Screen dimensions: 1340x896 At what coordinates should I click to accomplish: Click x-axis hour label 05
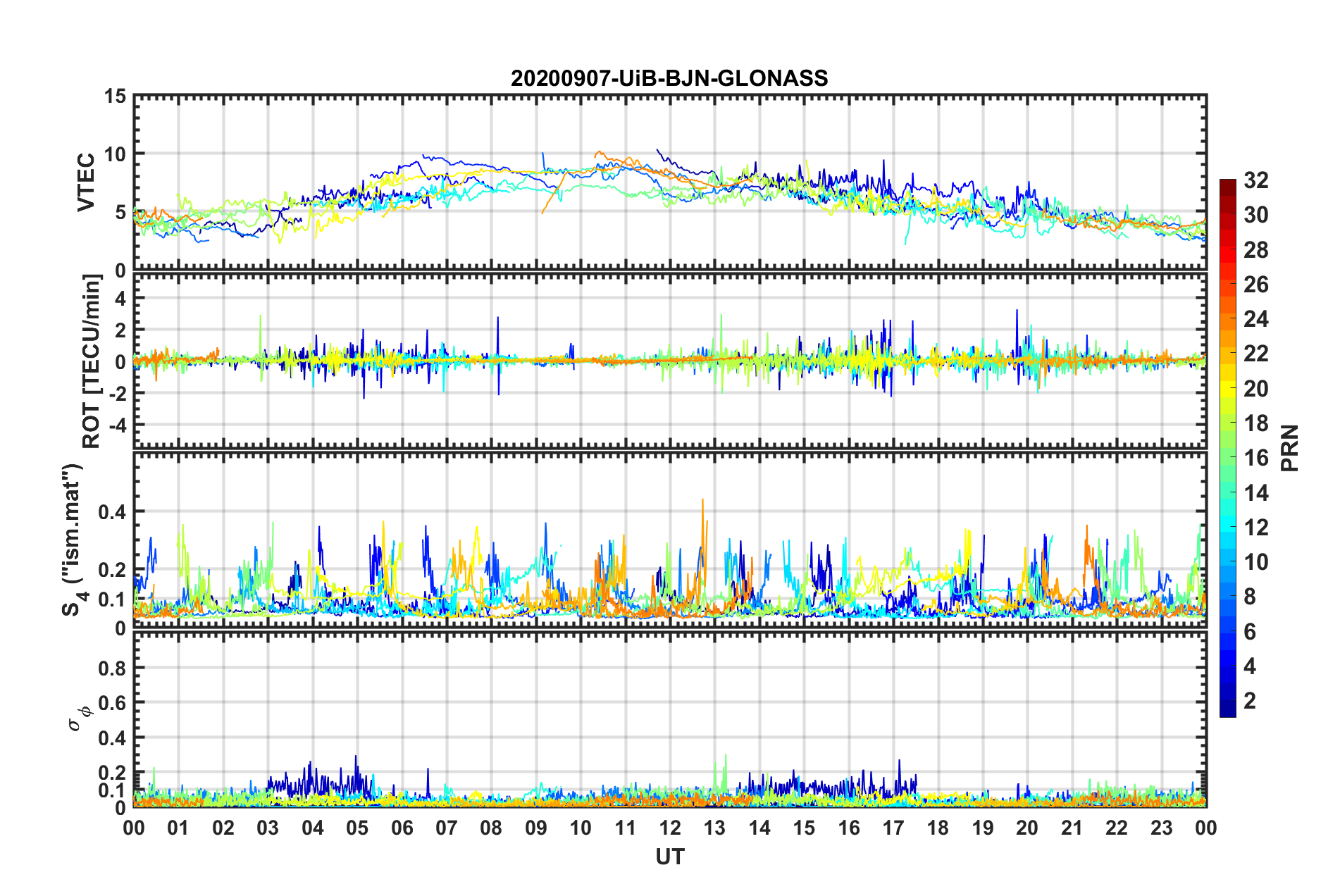357,828
